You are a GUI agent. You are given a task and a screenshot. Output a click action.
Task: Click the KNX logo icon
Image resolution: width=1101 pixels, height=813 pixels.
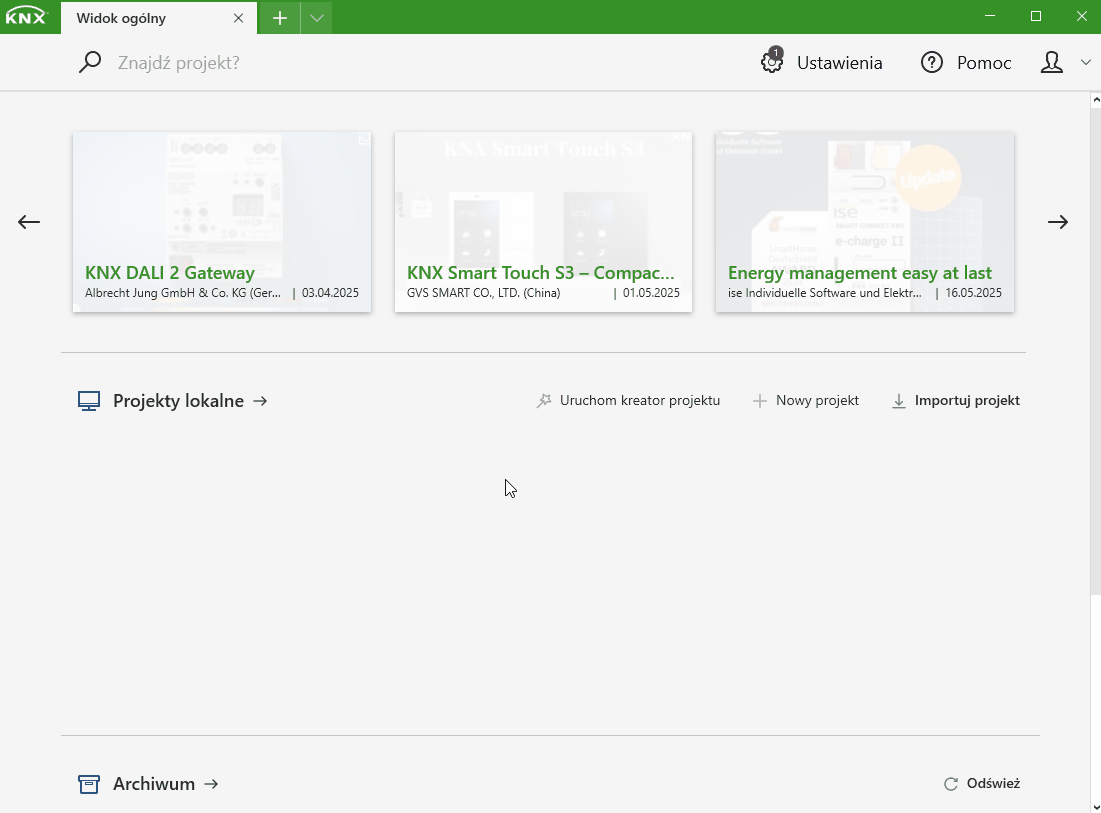[26, 17]
